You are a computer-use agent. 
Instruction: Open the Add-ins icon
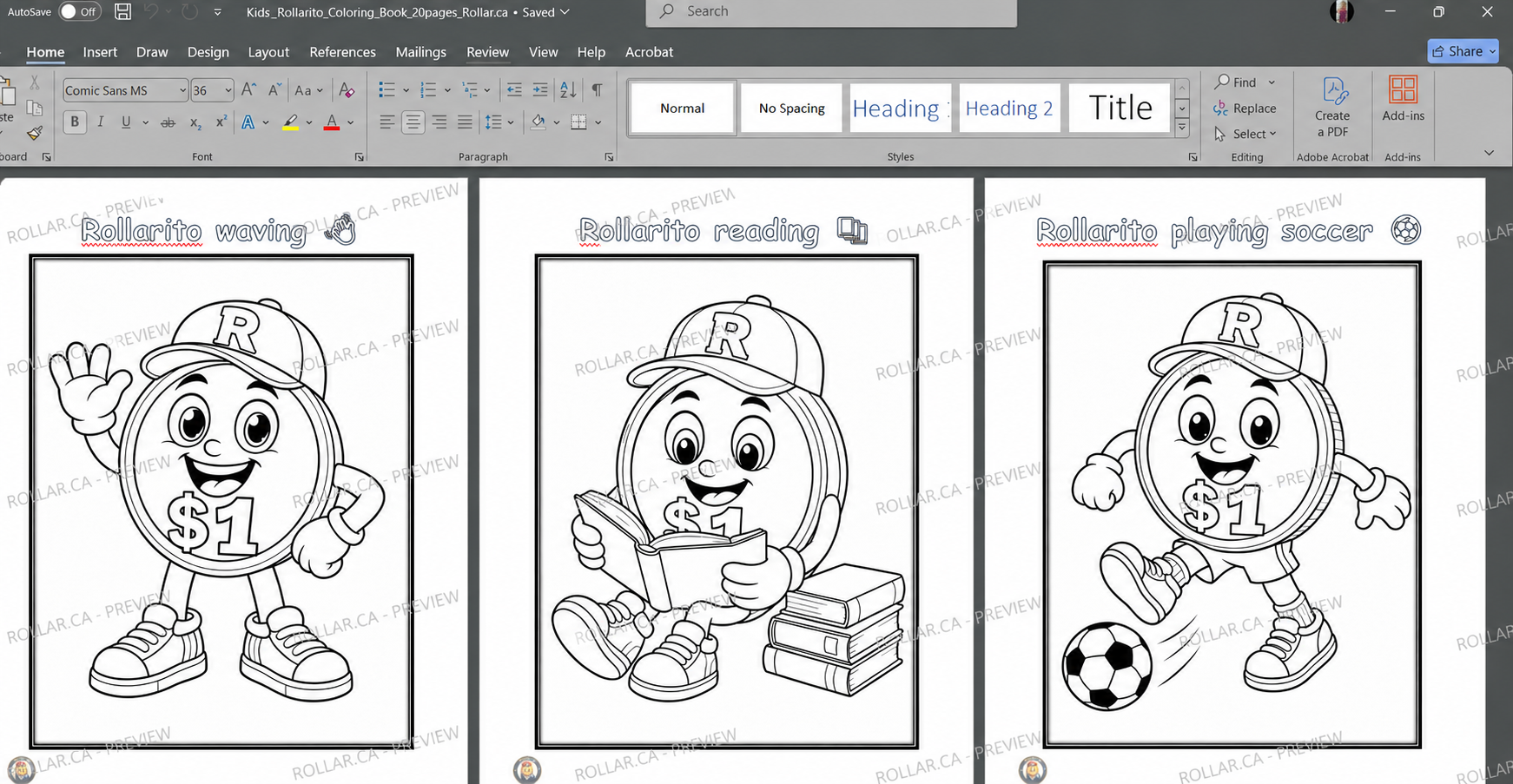pyautogui.click(x=1403, y=98)
